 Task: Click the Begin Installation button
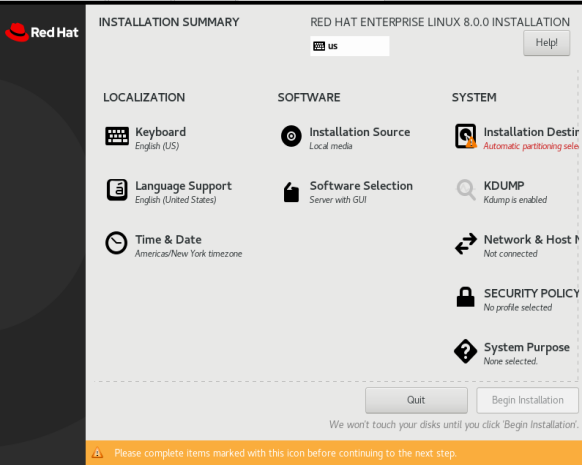(527, 400)
